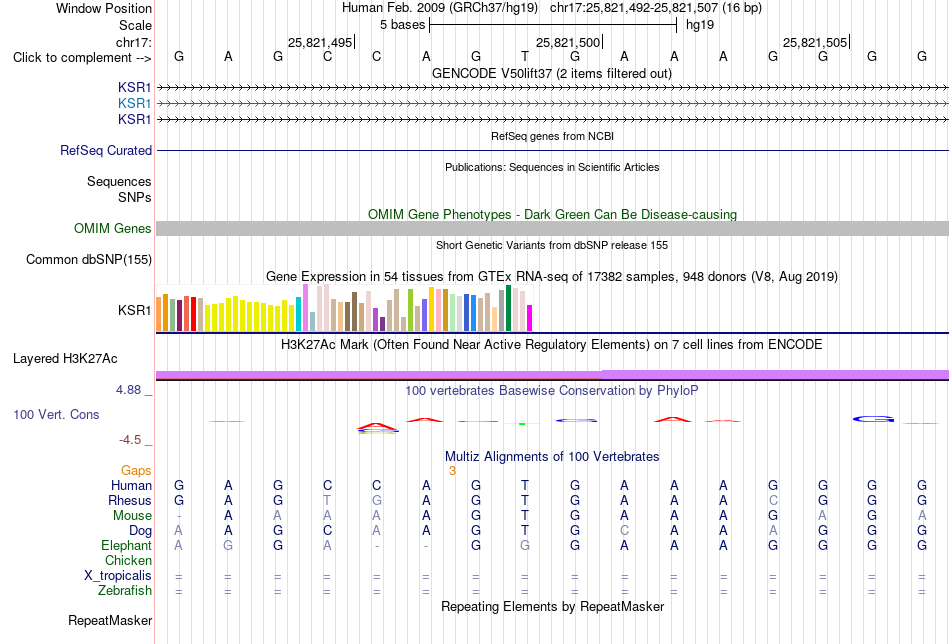Image resolution: width=950 pixels, height=644 pixels.
Task: Click the 'Click to complement -->' label
Action: click(x=82, y=58)
